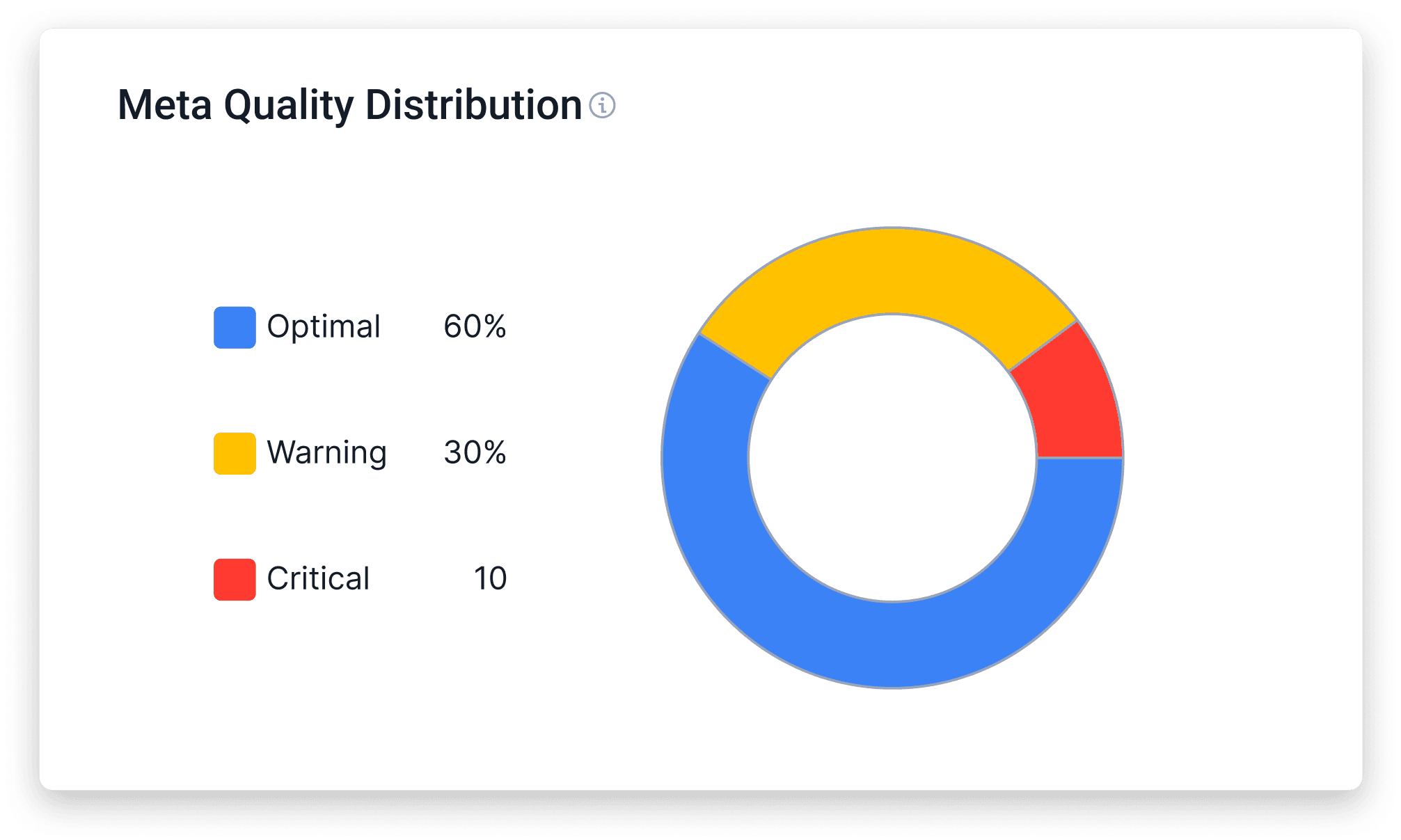Click the red Critical legend swatch
1401x840 pixels.
point(235,579)
